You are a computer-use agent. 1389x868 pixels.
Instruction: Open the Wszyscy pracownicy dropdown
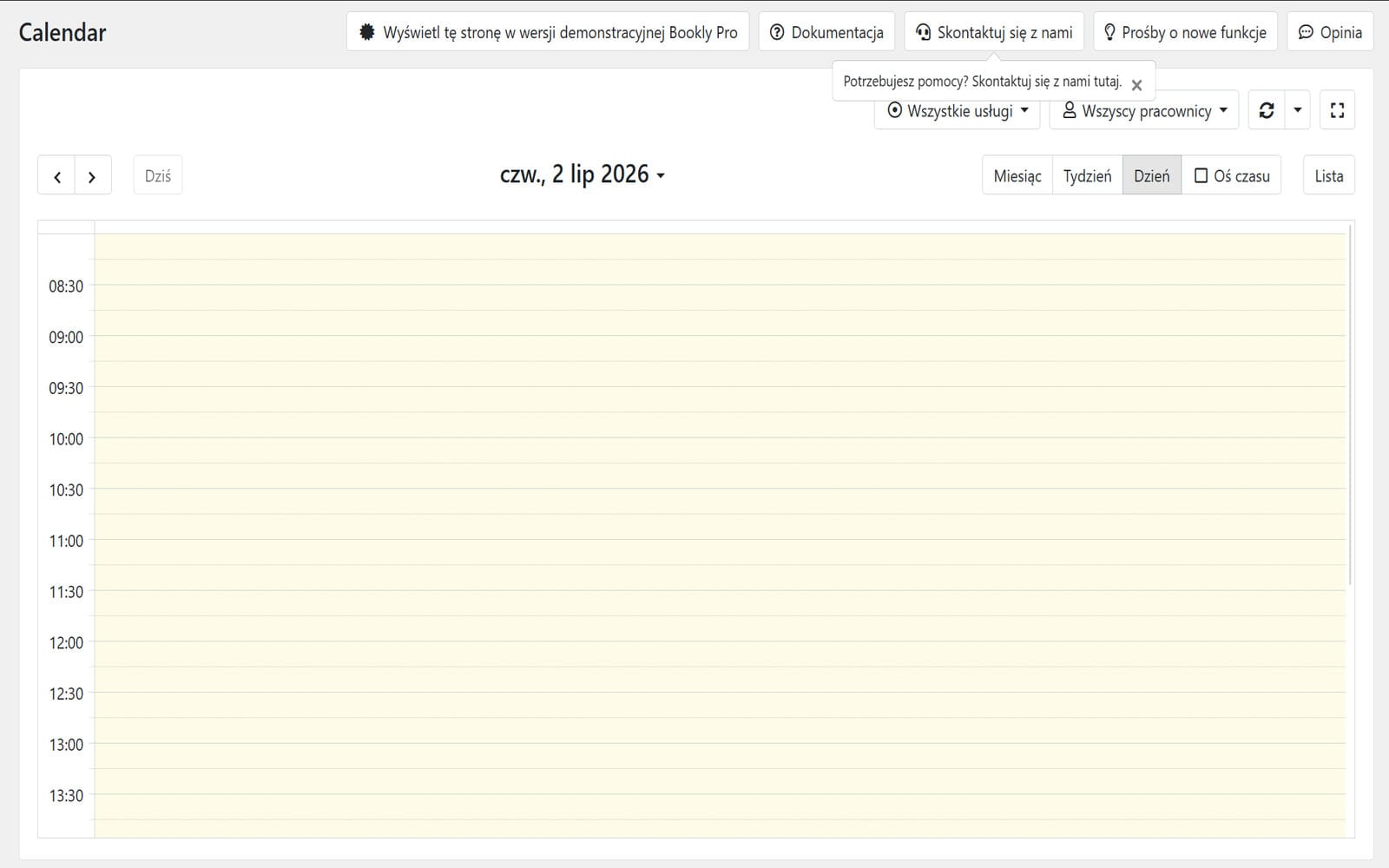[x=1144, y=110]
